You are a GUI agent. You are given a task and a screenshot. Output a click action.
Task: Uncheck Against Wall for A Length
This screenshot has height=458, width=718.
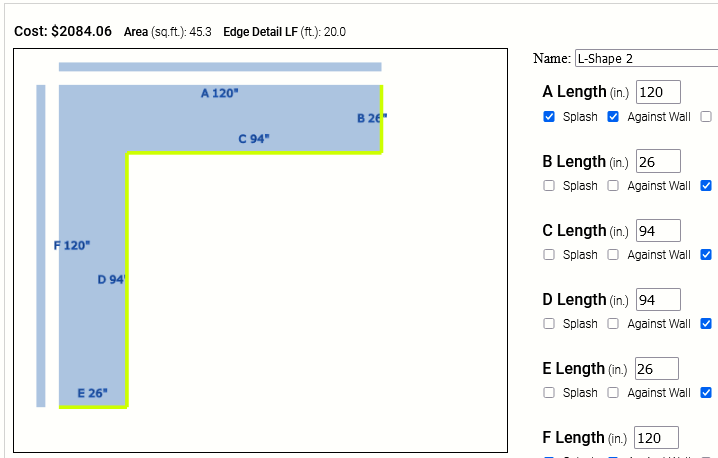[x=613, y=117]
